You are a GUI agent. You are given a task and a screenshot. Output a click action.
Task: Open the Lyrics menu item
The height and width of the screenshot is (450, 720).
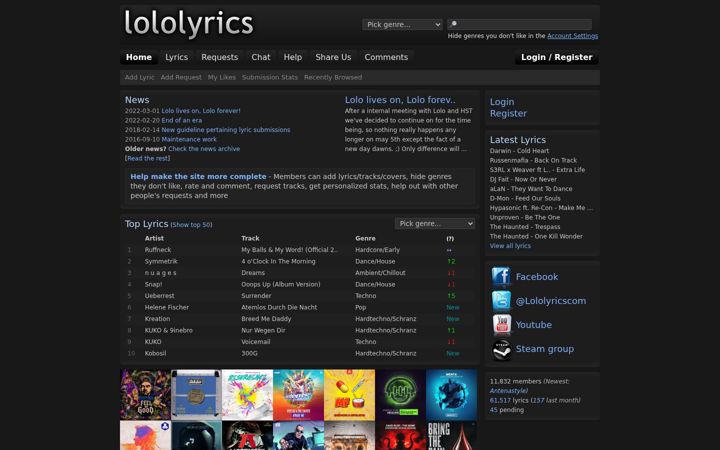176,57
